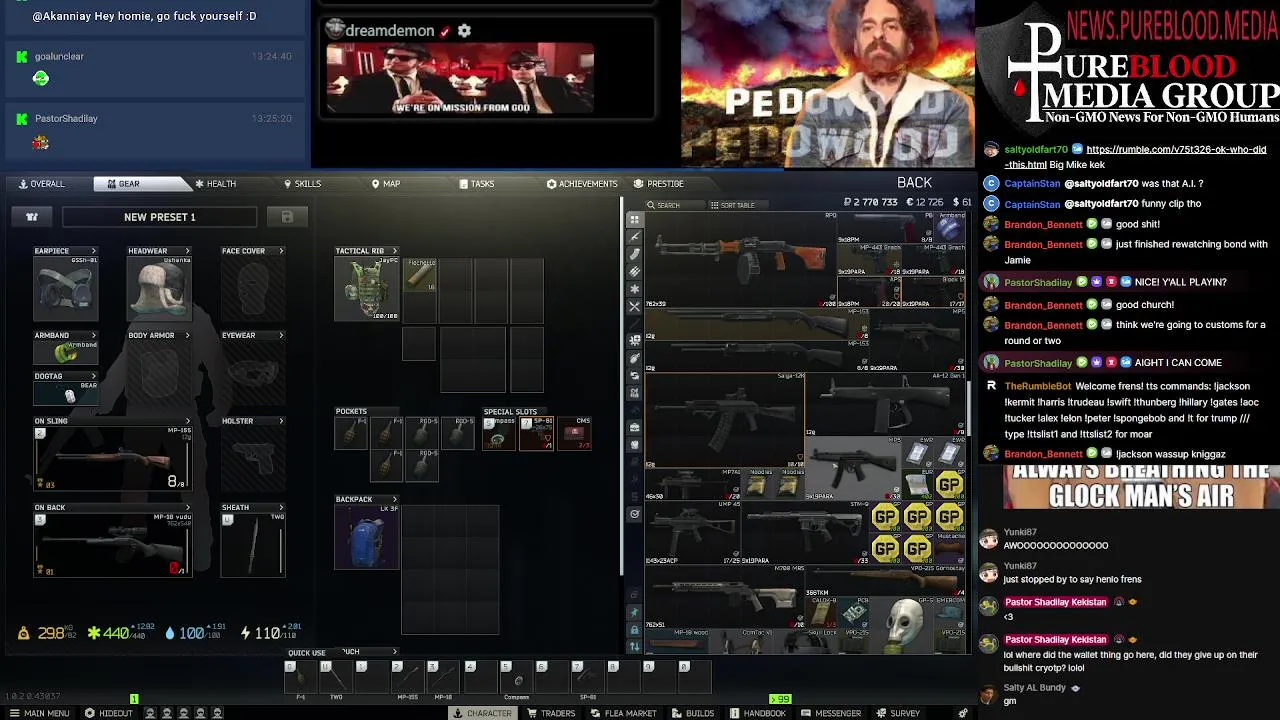Screen dimensions: 1280x720
Task: Expand the Earpiece slot arrow
Action: click(x=94, y=251)
